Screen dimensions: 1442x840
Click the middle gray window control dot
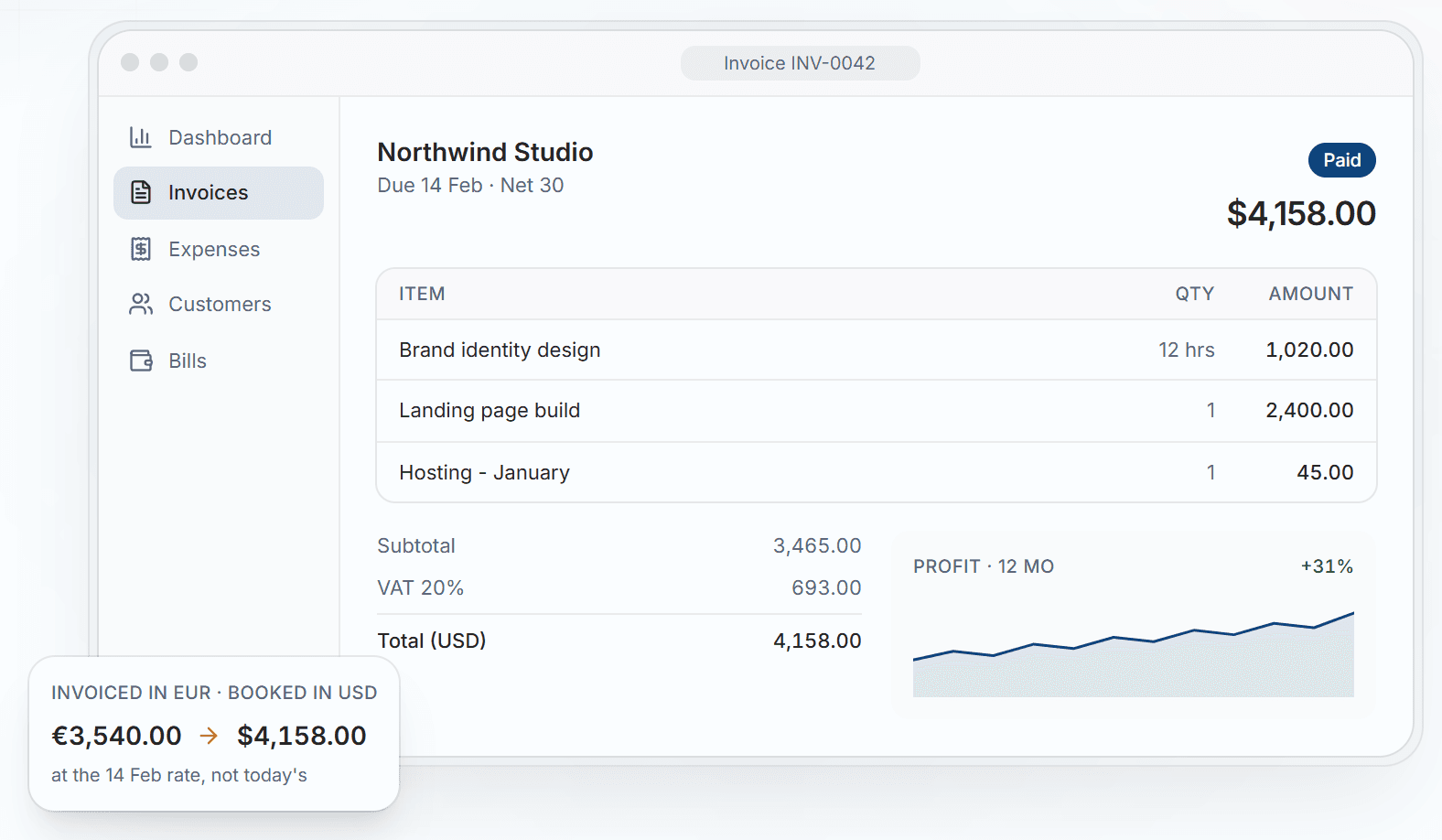coord(159,62)
